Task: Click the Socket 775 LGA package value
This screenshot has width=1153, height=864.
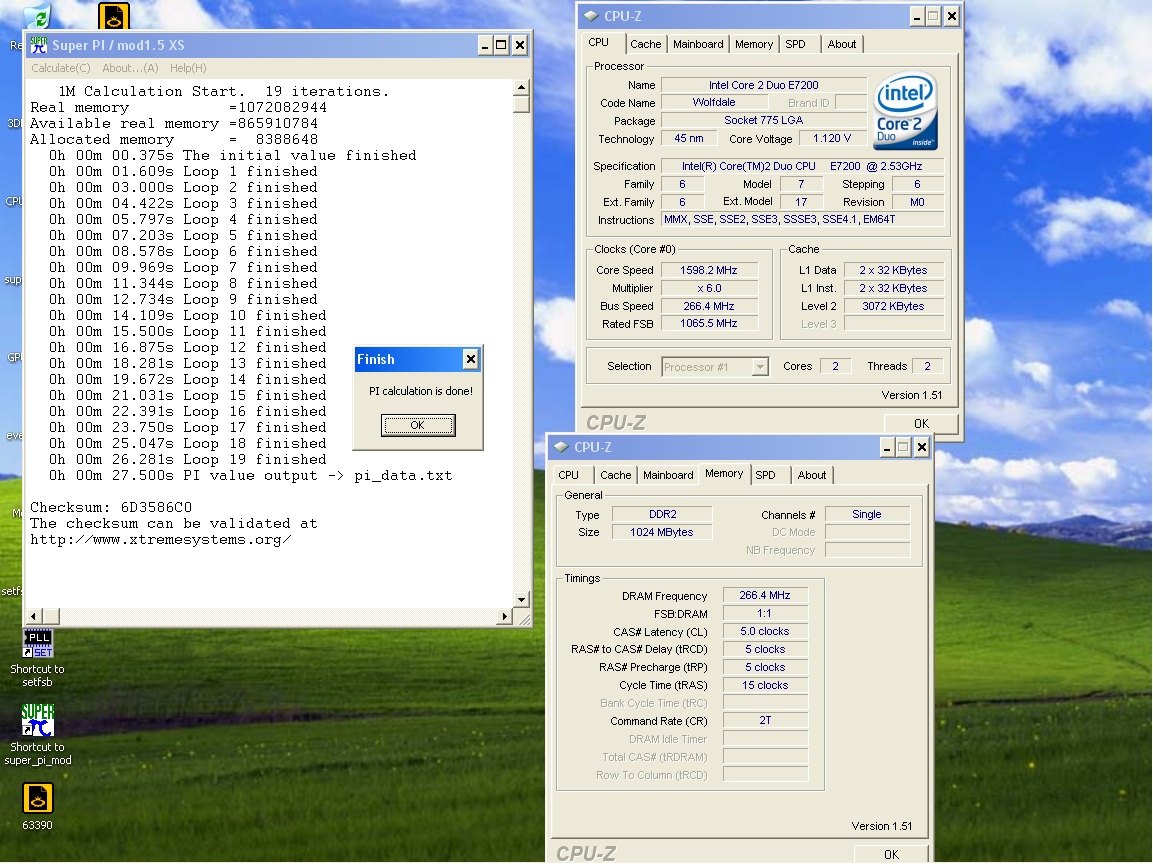Action: coord(763,120)
